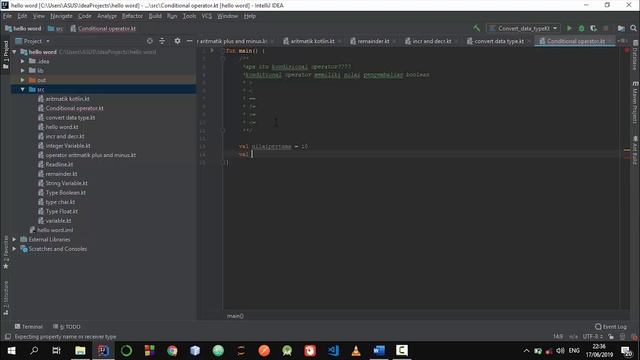
Task: Collapse the src folder
Action: tap(23, 89)
